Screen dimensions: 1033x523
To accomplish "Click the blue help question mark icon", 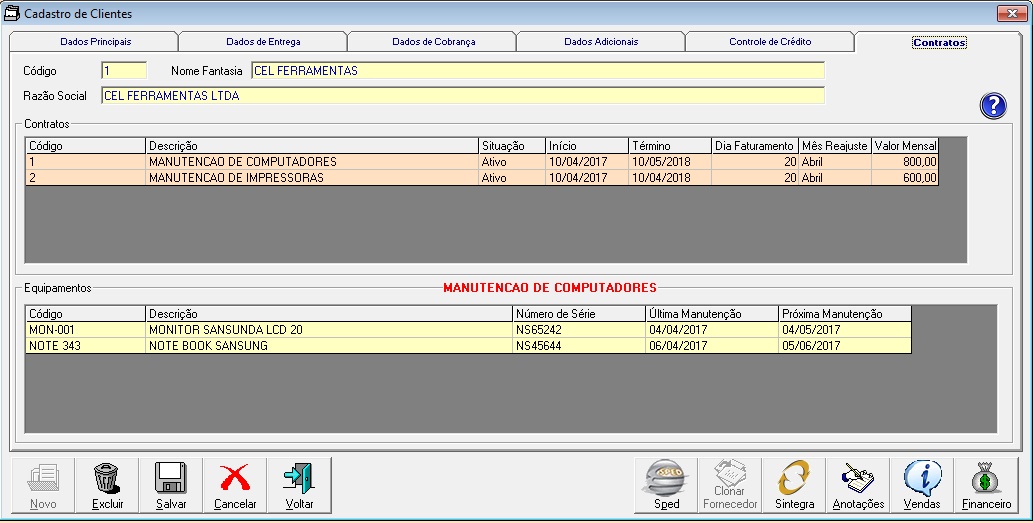I will tap(992, 106).
